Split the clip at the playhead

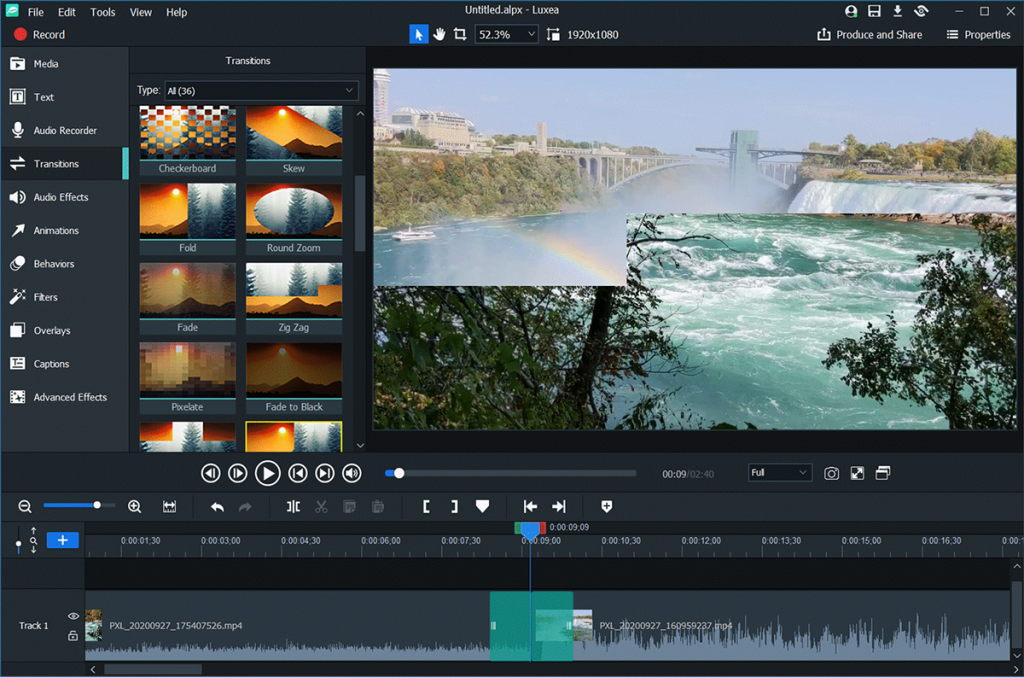293,507
